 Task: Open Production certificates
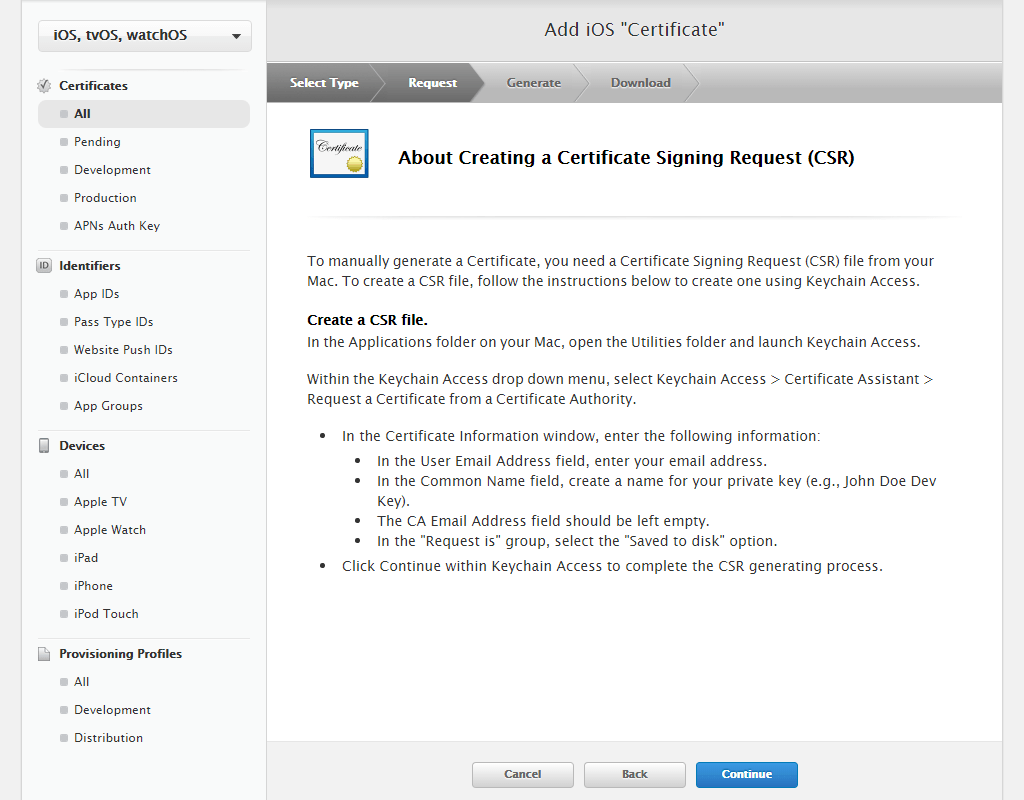[x=105, y=198]
